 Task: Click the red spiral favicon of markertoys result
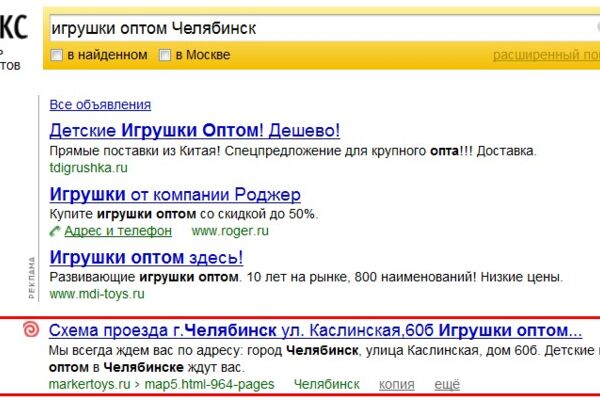click(x=31, y=330)
